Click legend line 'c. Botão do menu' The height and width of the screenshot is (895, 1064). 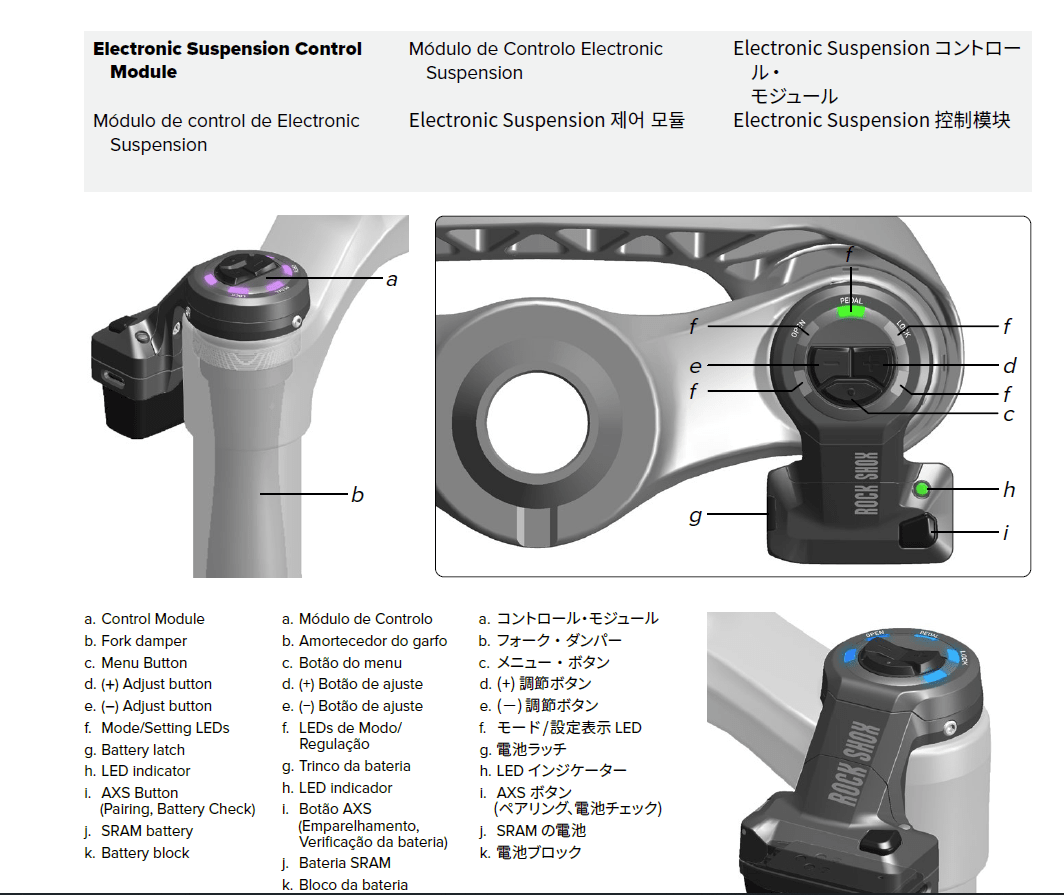pos(342,663)
